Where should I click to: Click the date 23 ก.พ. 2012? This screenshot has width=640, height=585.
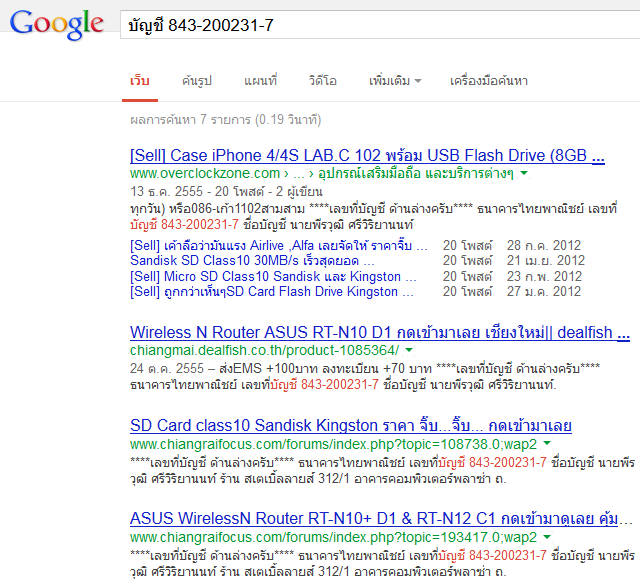coord(544,276)
